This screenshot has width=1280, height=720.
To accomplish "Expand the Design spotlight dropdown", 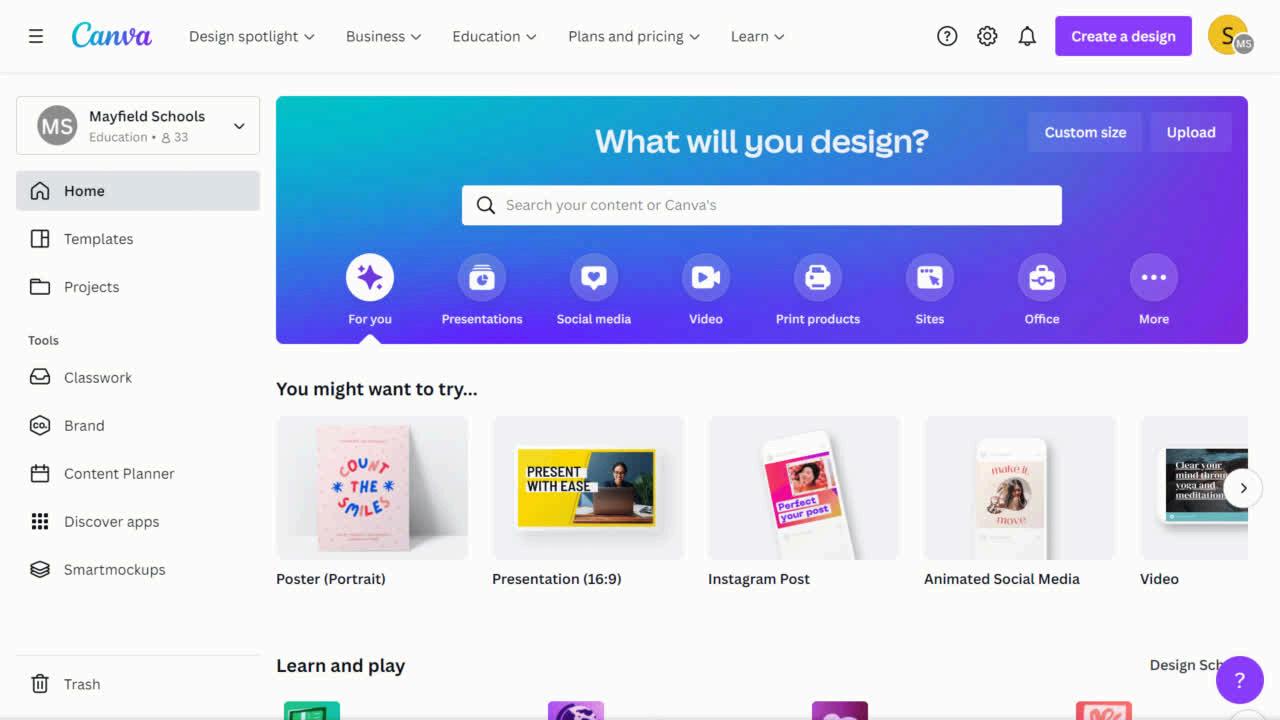I will 252,36.
